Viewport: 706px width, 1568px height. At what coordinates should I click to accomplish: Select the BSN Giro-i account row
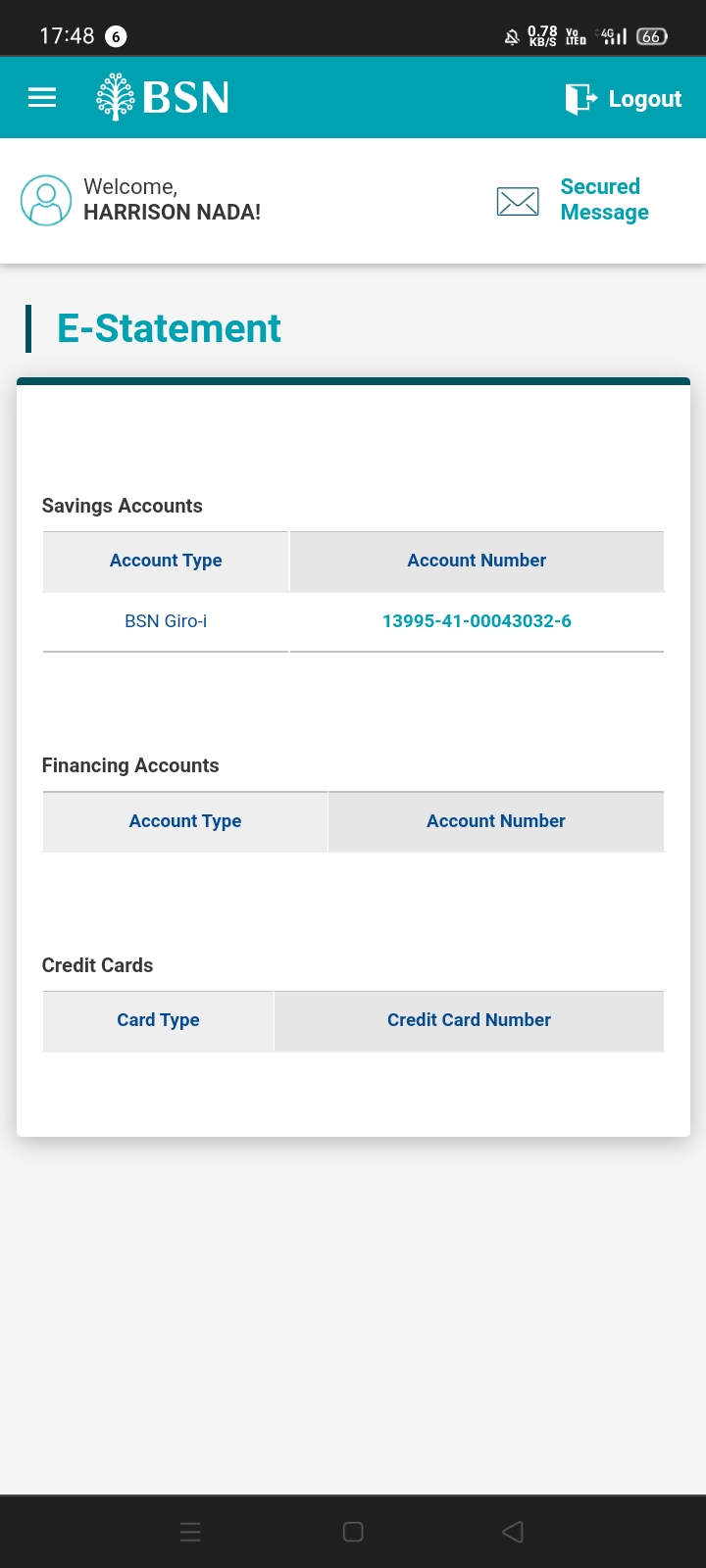[x=166, y=621]
